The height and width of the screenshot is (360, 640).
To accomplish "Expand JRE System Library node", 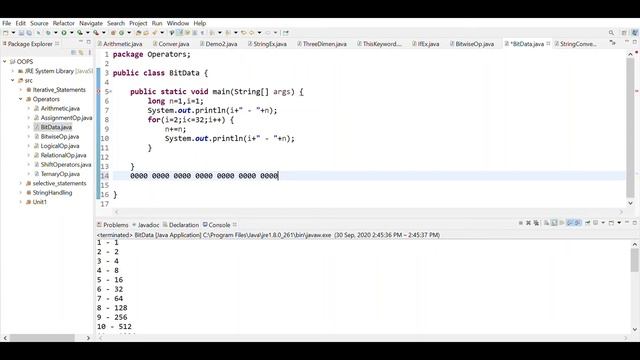I will pos(13,71).
